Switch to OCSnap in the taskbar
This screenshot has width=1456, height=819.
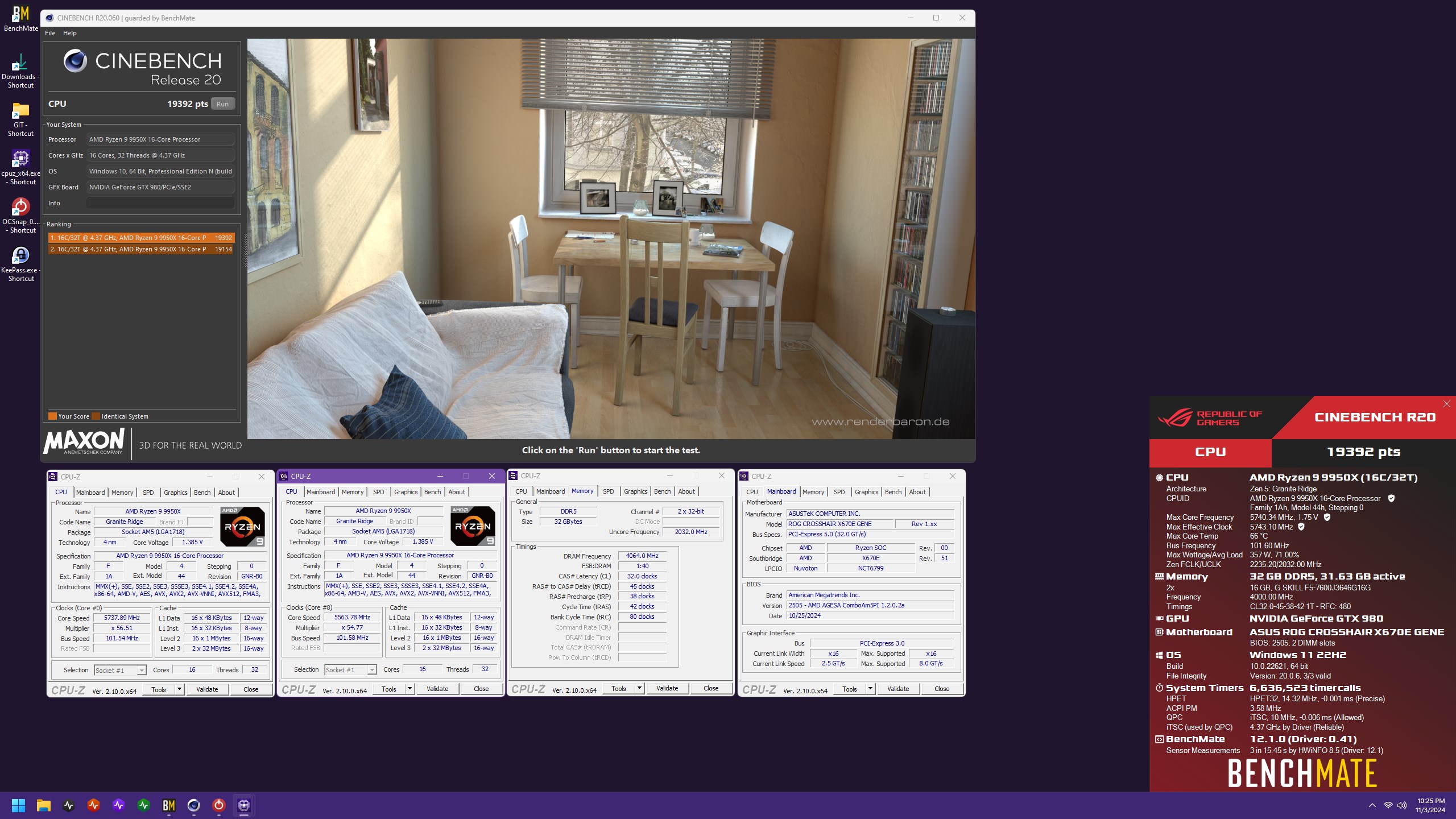(219, 805)
